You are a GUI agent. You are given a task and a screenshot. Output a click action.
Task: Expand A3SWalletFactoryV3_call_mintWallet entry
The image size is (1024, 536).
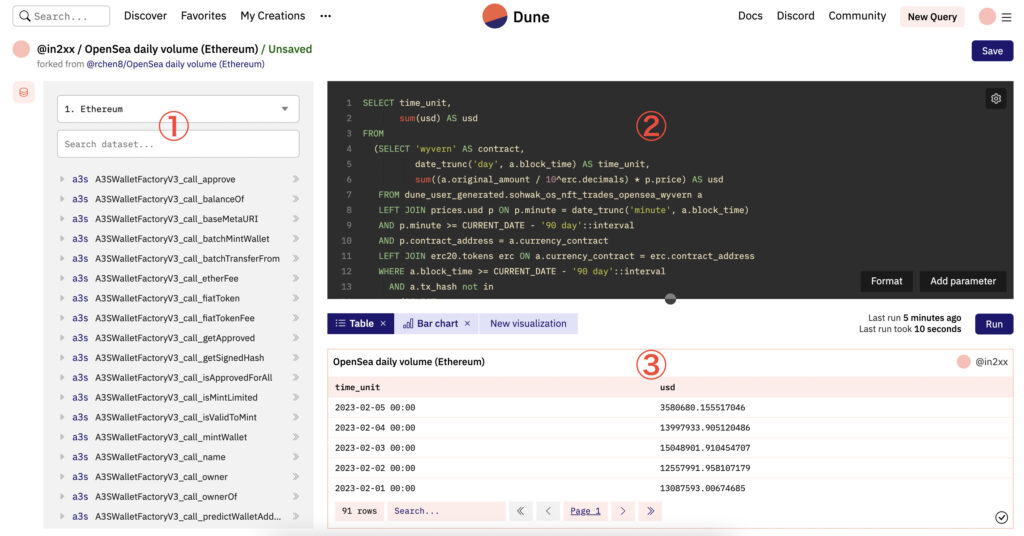click(x=295, y=437)
